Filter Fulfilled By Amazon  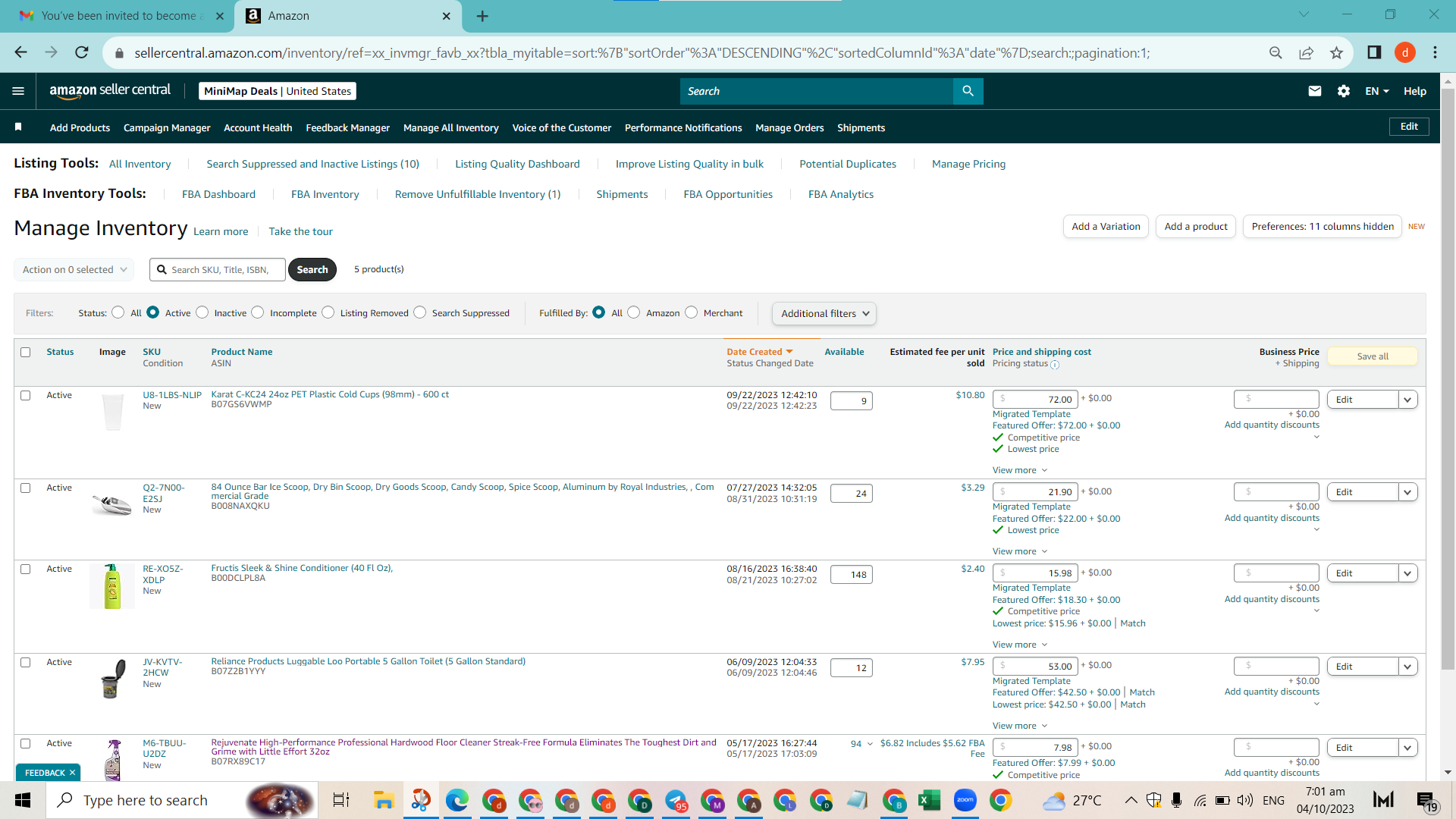click(x=634, y=312)
